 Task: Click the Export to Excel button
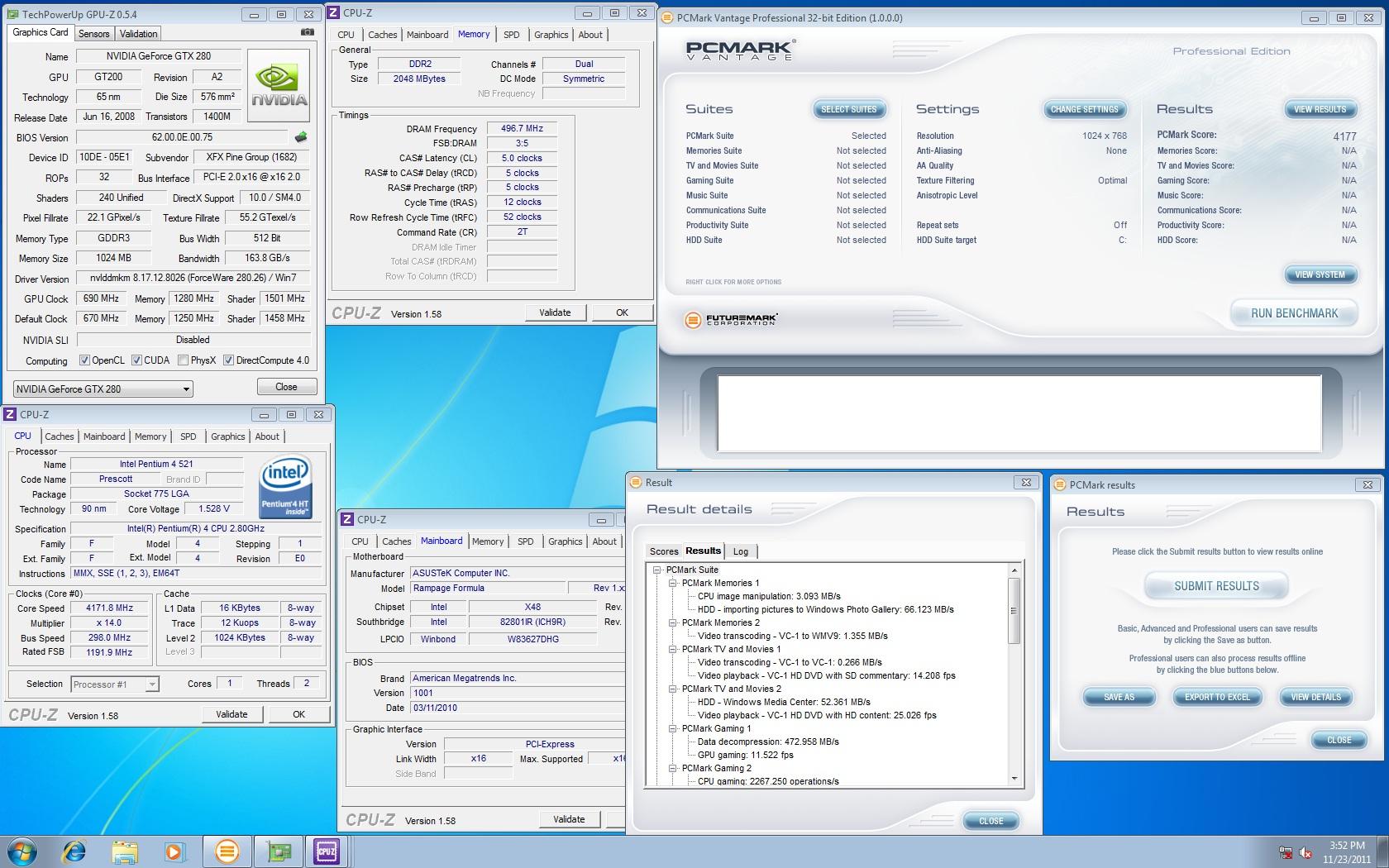[x=1217, y=697]
